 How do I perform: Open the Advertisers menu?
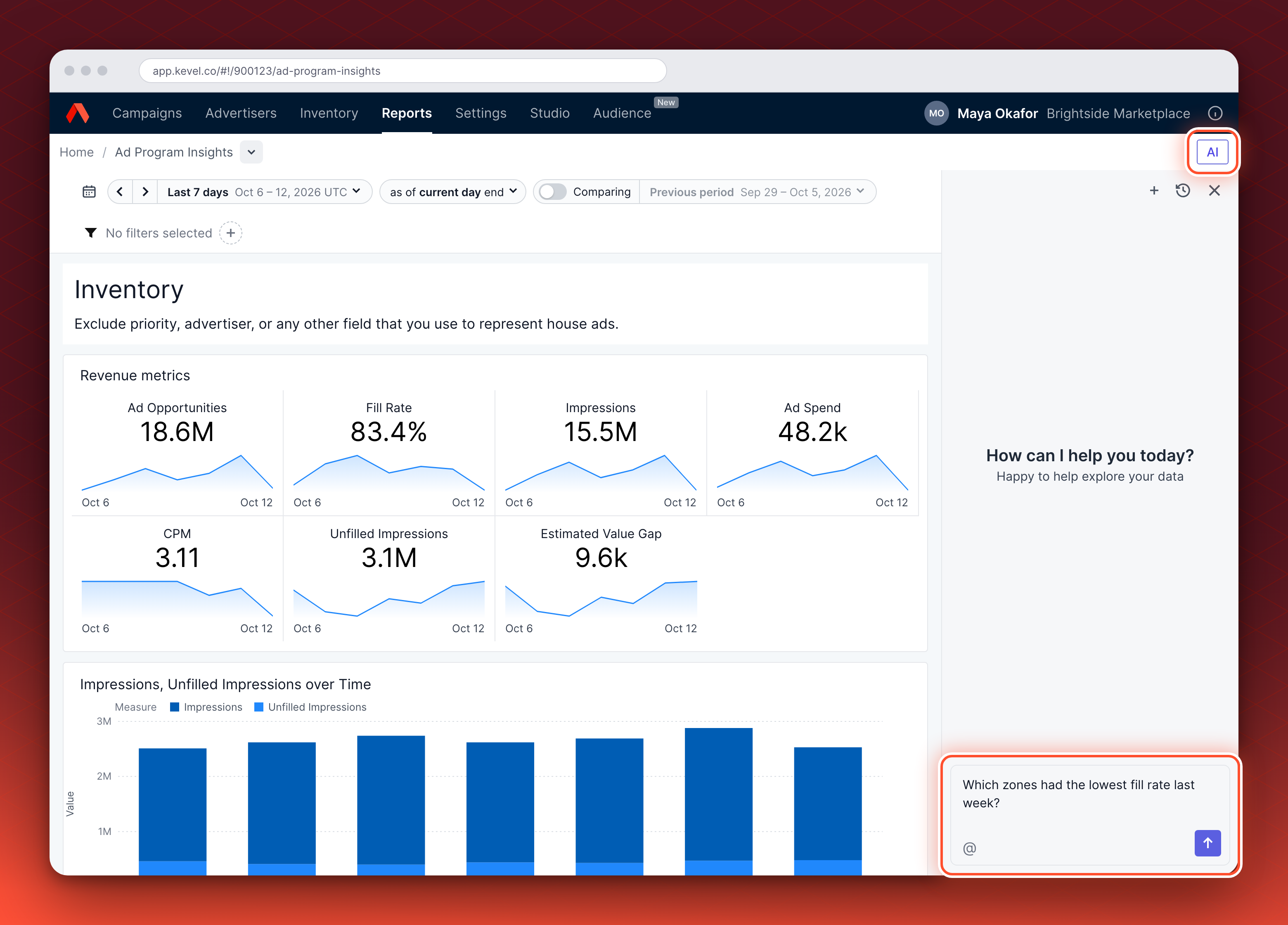pos(241,113)
